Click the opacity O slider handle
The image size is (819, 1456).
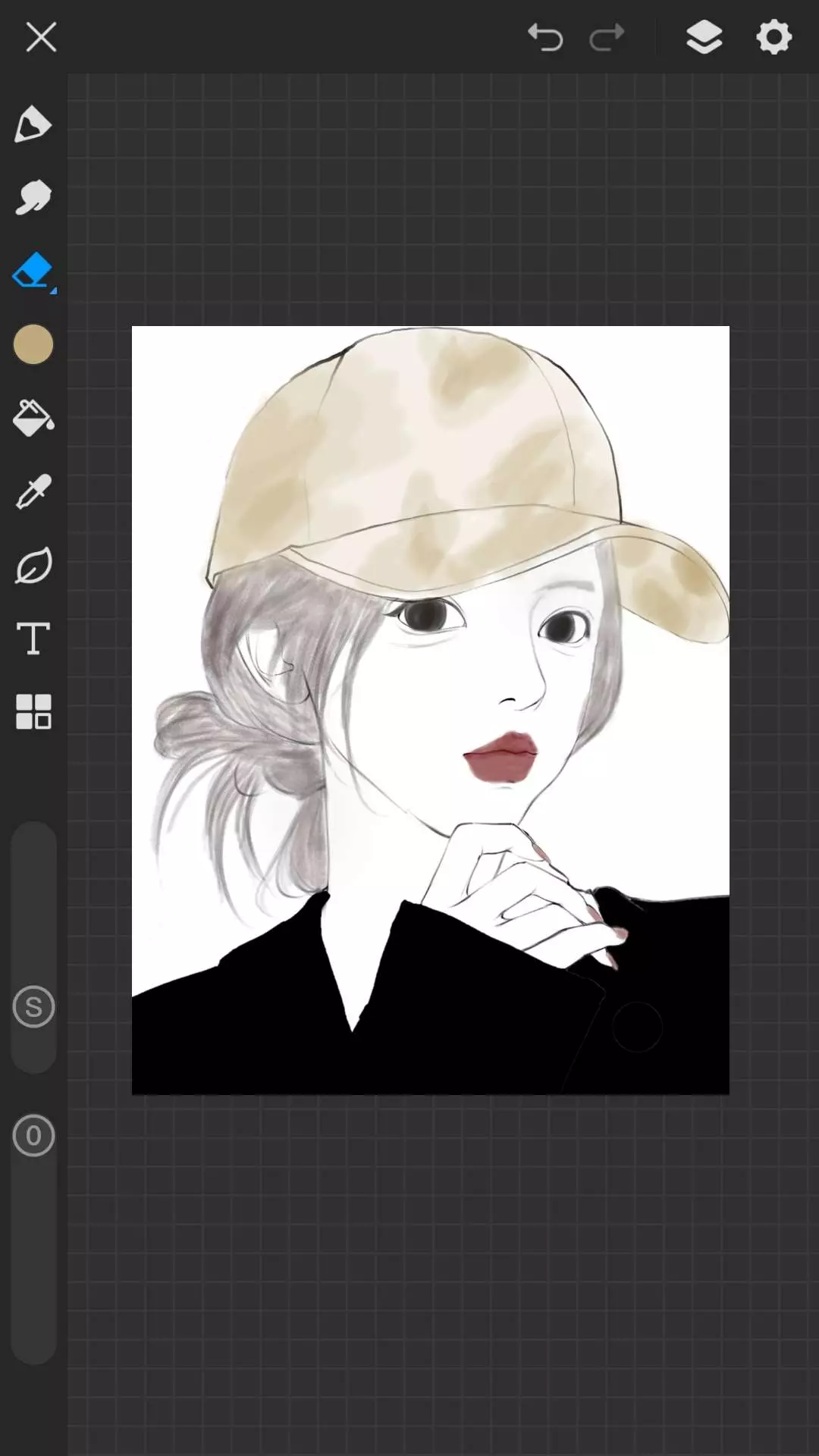(33, 1136)
